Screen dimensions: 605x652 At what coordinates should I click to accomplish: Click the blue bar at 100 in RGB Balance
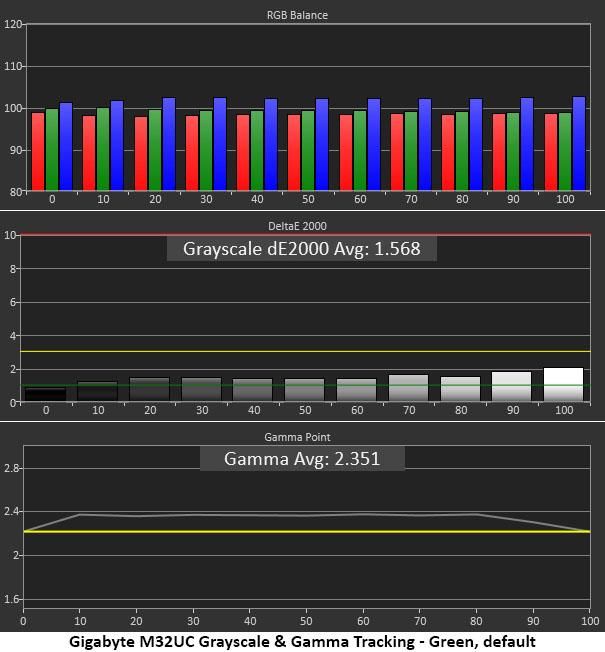coord(579,144)
